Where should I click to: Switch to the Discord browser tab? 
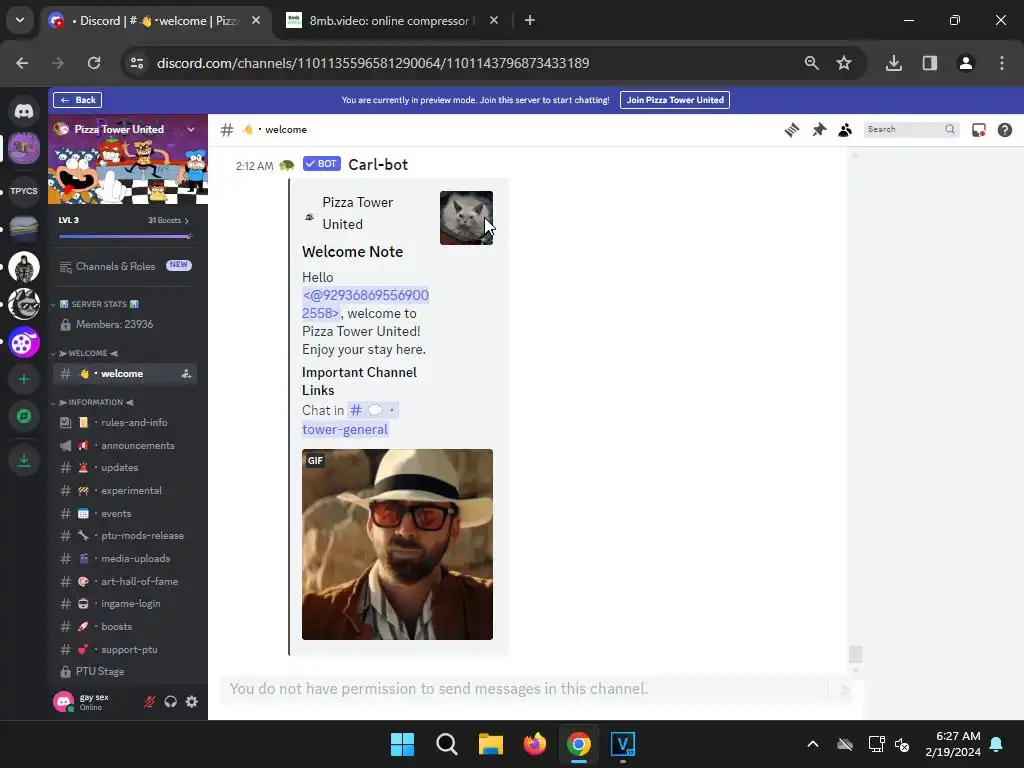coord(154,21)
